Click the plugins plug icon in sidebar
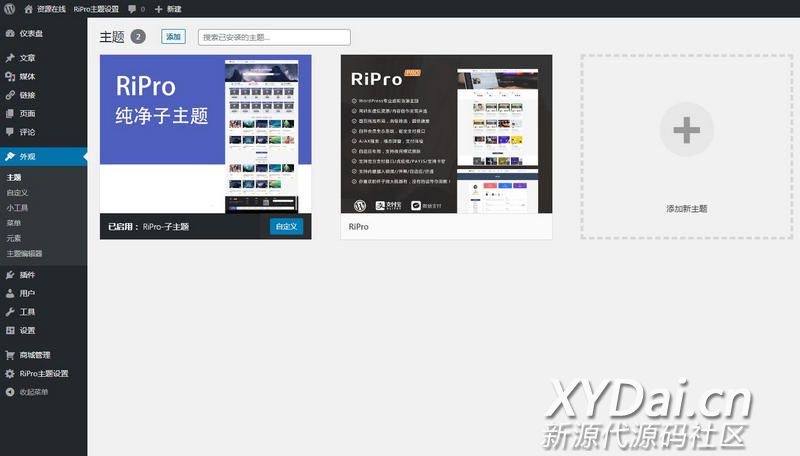800x456 pixels. 10,275
